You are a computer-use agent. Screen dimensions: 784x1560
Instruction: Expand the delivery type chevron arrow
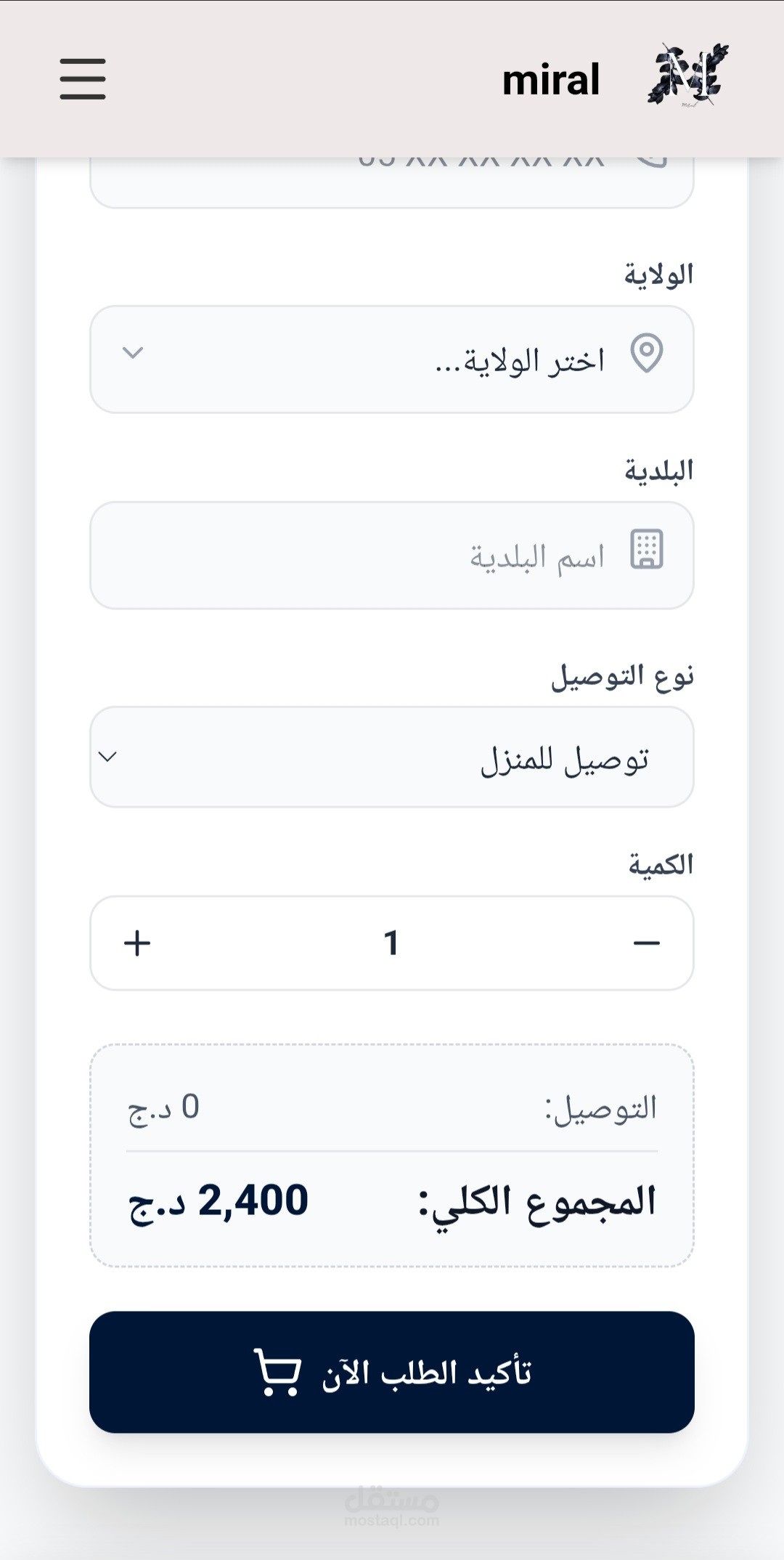pos(107,757)
